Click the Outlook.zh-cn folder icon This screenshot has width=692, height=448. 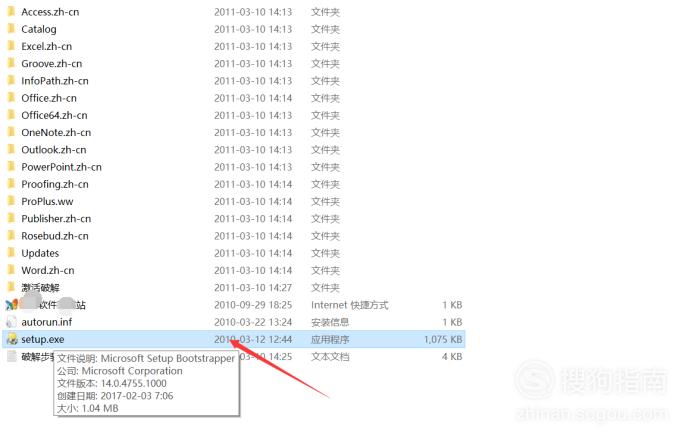(x=11, y=149)
